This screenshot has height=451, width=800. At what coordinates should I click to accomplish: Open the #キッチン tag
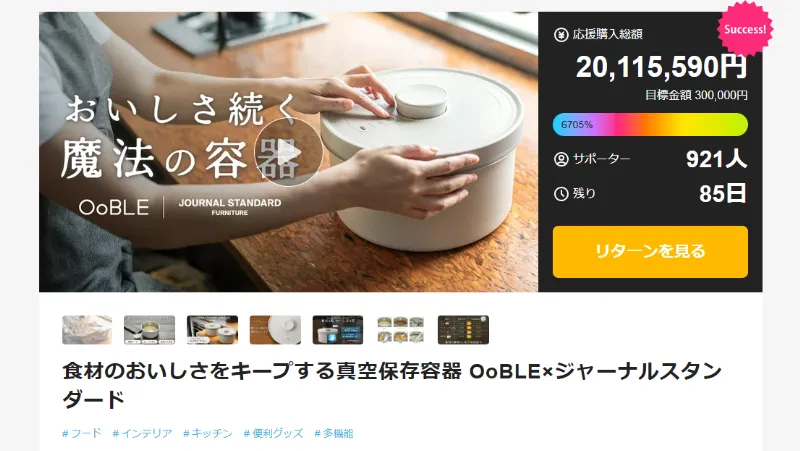[x=208, y=433]
